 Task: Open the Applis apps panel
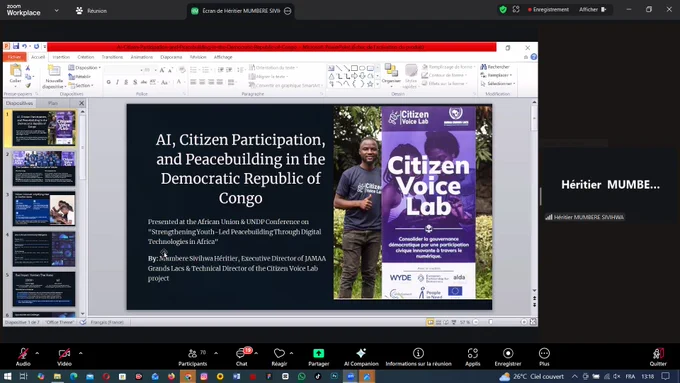coord(473,357)
